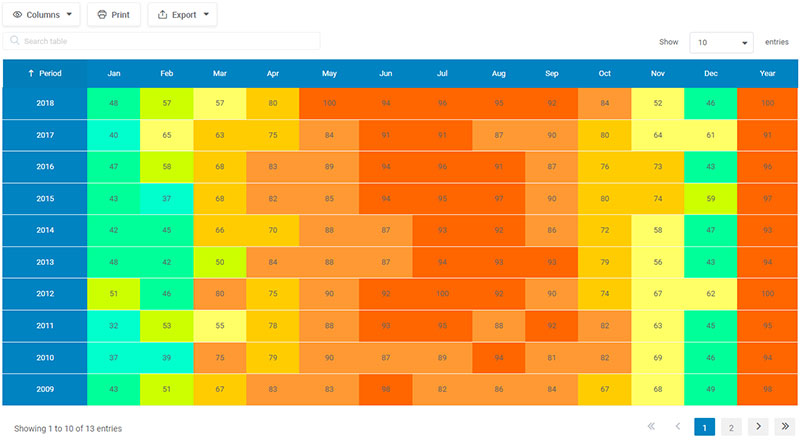The width and height of the screenshot is (800, 444).
Task: Go to next page arrow
Action: click(x=759, y=427)
